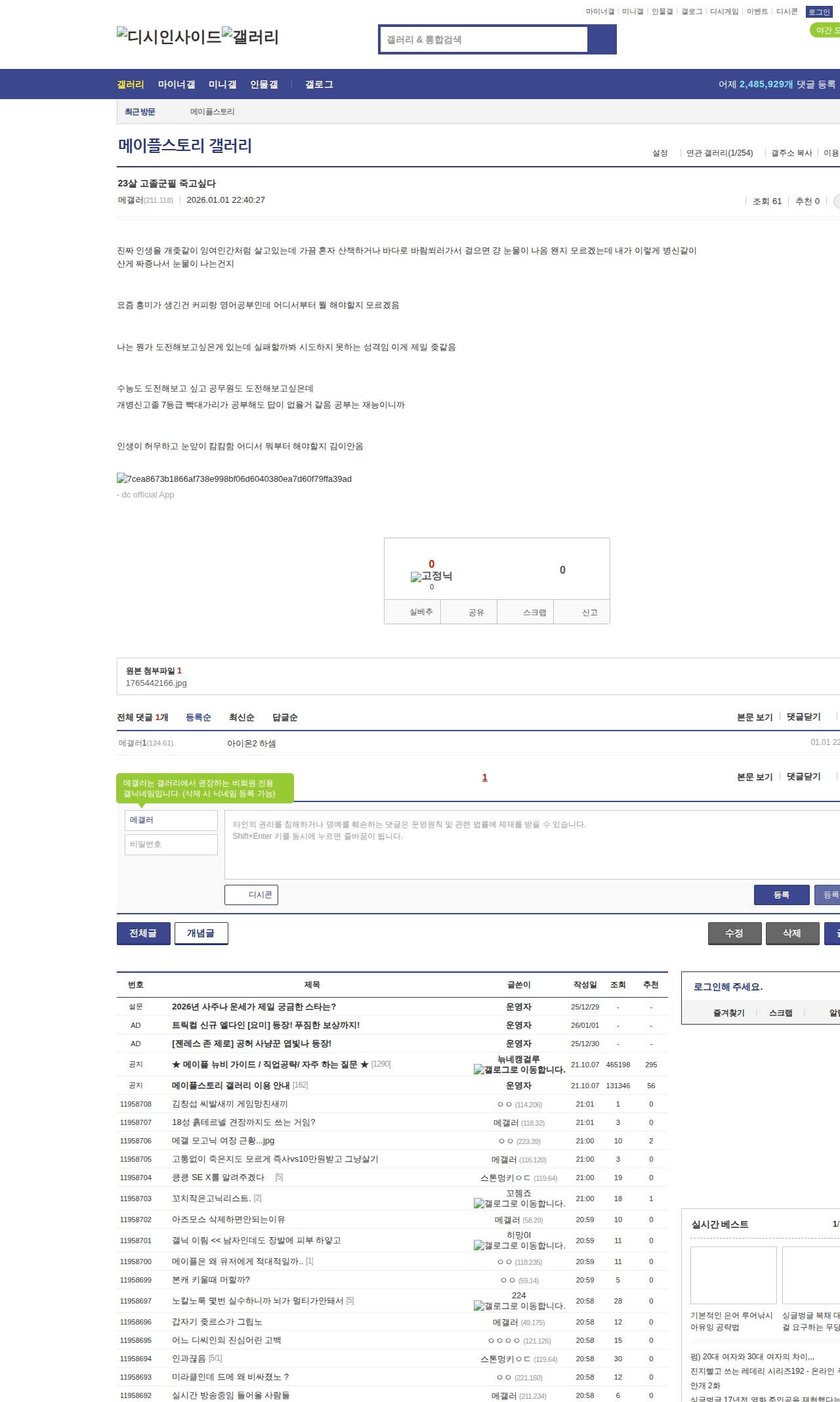Click the blue search button beside the search box
Screen dimensions: 840x1402
click(x=602, y=39)
